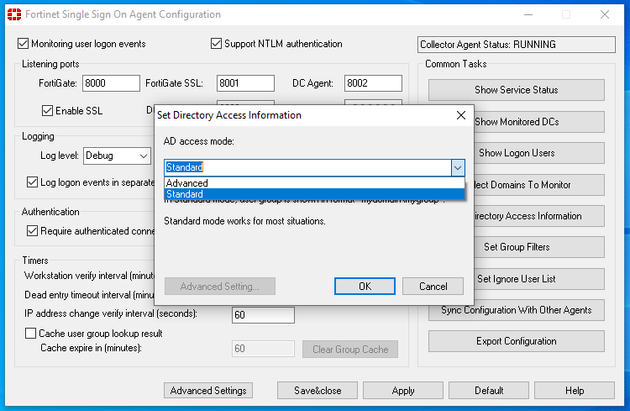
Task: Click Collector Agent Status RUNNING field
Action: (516, 45)
